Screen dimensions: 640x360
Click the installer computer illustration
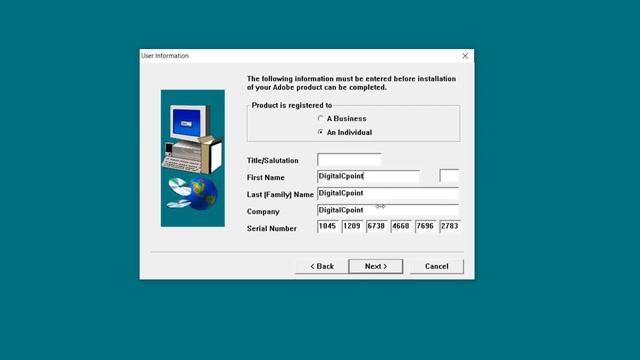(193, 158)
